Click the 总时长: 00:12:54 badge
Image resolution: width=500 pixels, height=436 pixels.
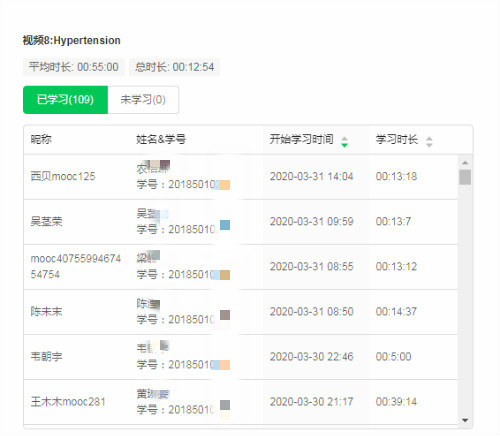pyautogui.click(x=175, y=67)
